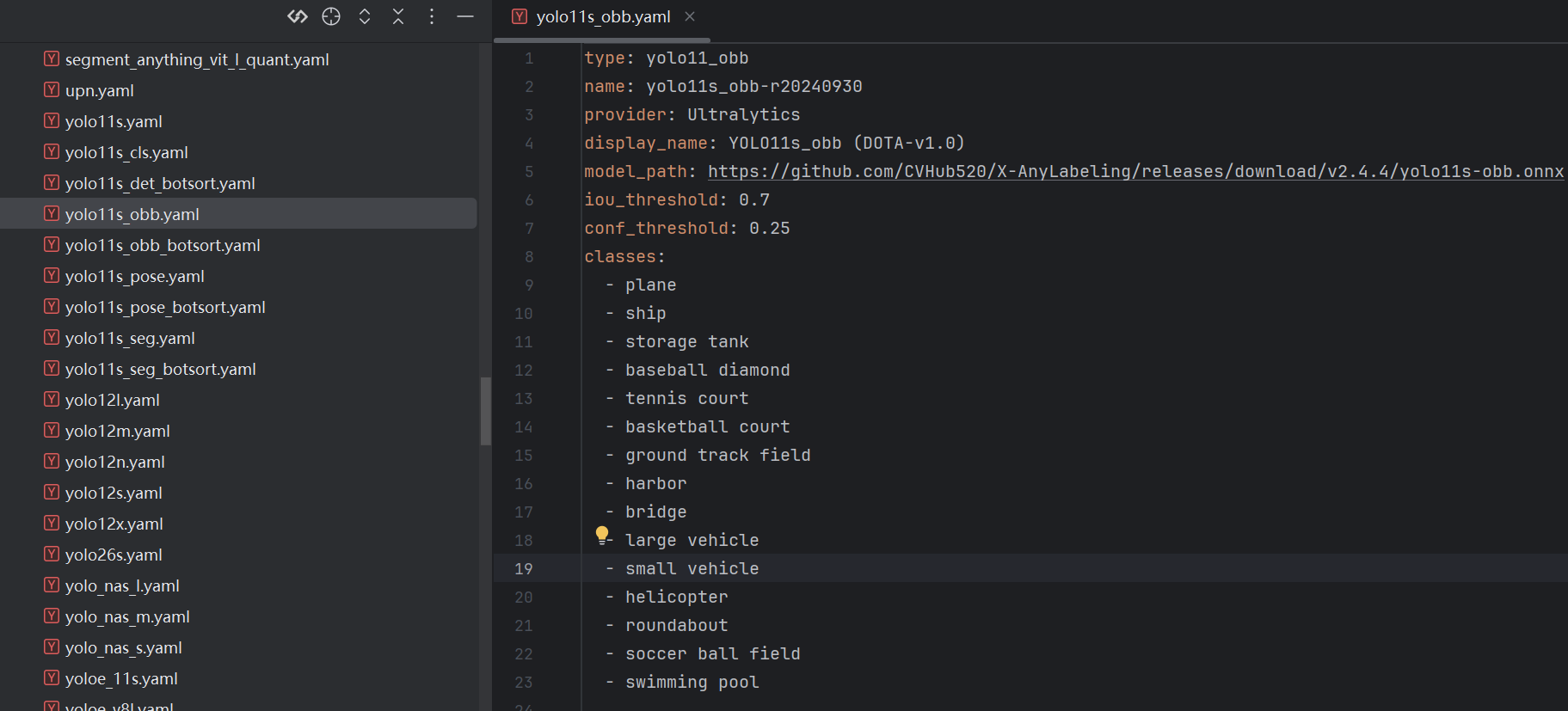Click the YAML icon next to yolo26s.yaml
The width and height of the screenshot is (1568, 711).
pos(52,554)
